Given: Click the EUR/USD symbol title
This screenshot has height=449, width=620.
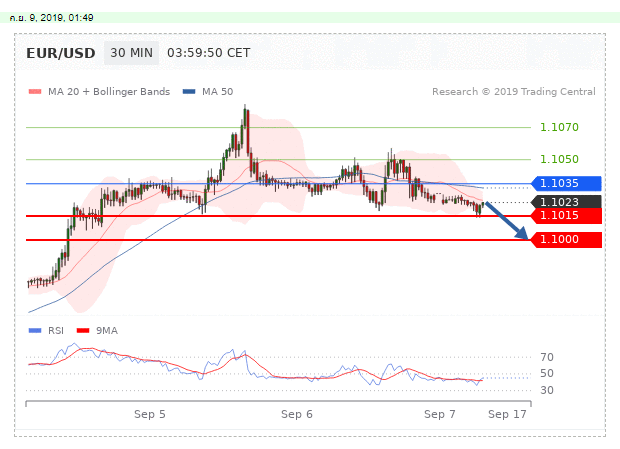Looking at the screenshot, I should (62, 53).
